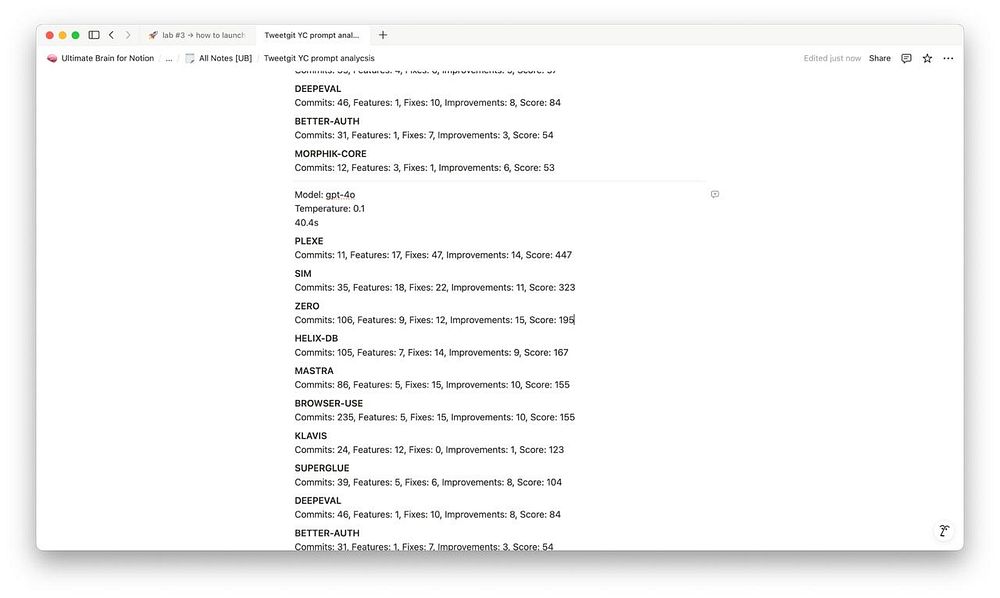This screenshot has width=1000, height=598.
Task: Expand the collapsed breadcrumb ellipsis
Action: 169,58
